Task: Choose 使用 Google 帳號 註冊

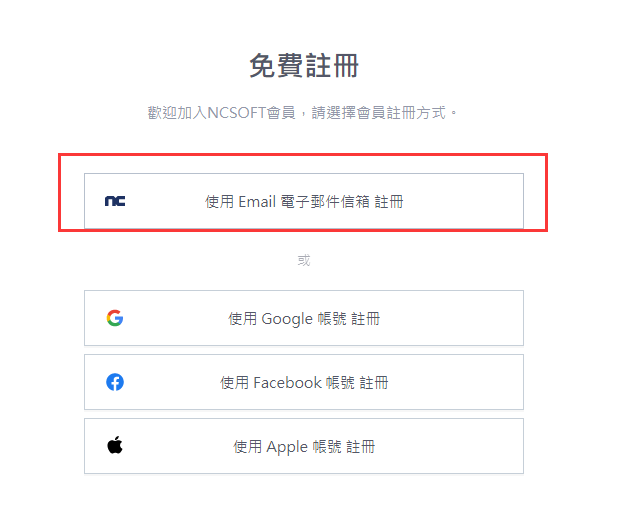Action: (304, 318)
